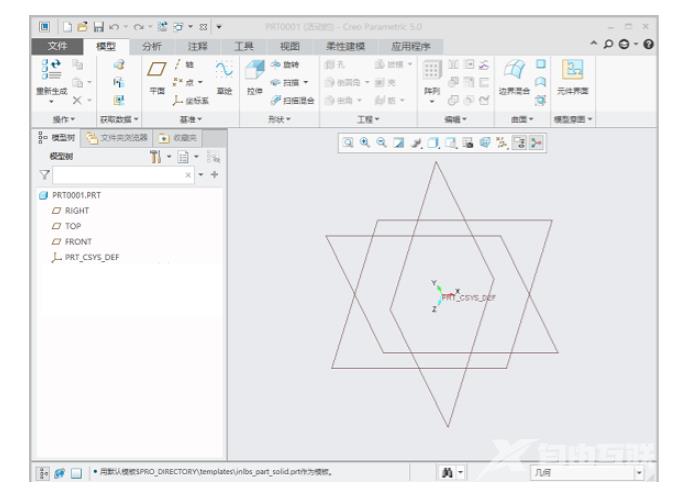Open the Favorites (收藏夹) tab
This screenshot has height=496, width=673.
coord(178,138)
